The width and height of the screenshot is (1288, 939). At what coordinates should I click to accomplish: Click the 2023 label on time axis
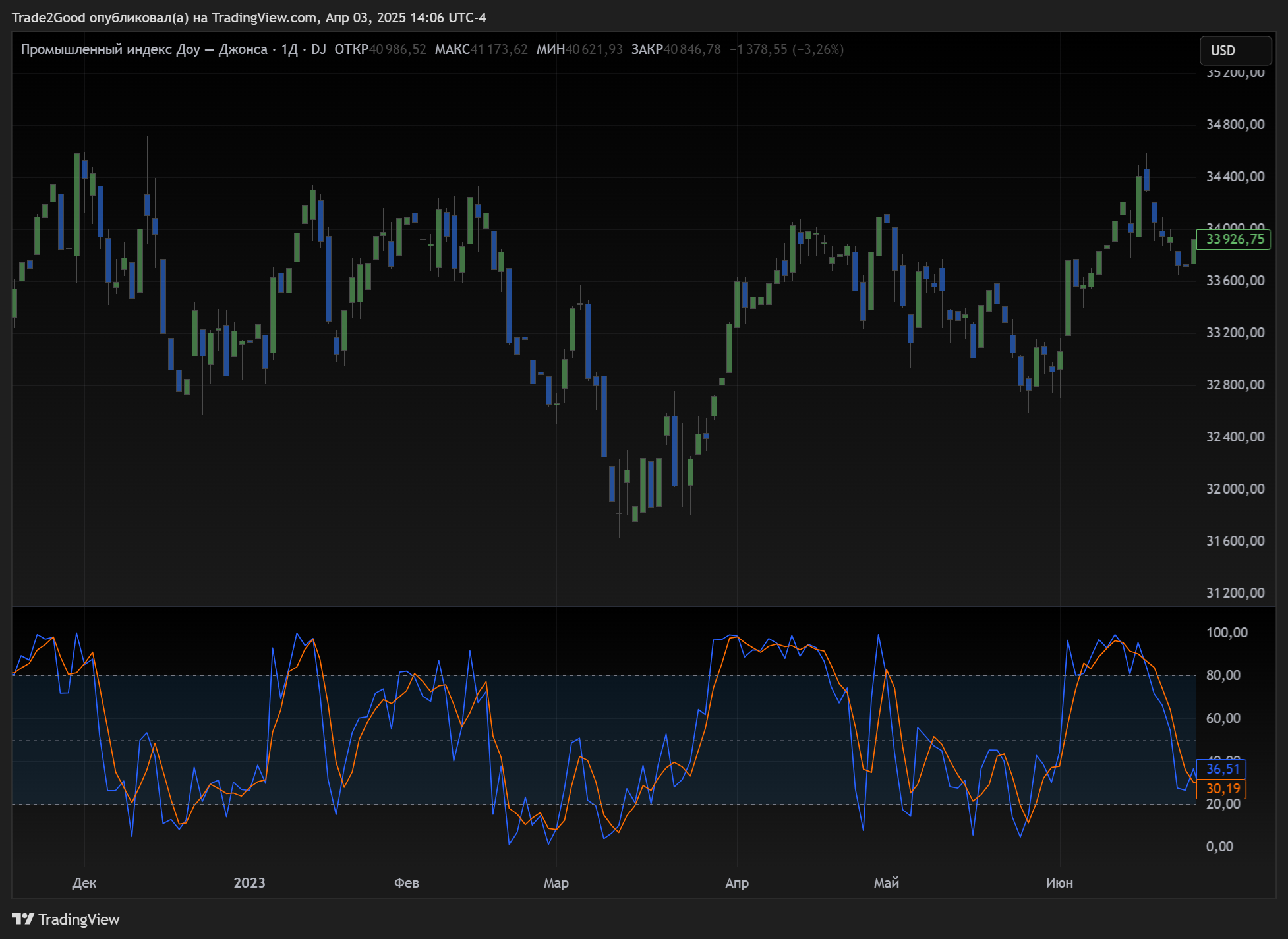point(249,883)
